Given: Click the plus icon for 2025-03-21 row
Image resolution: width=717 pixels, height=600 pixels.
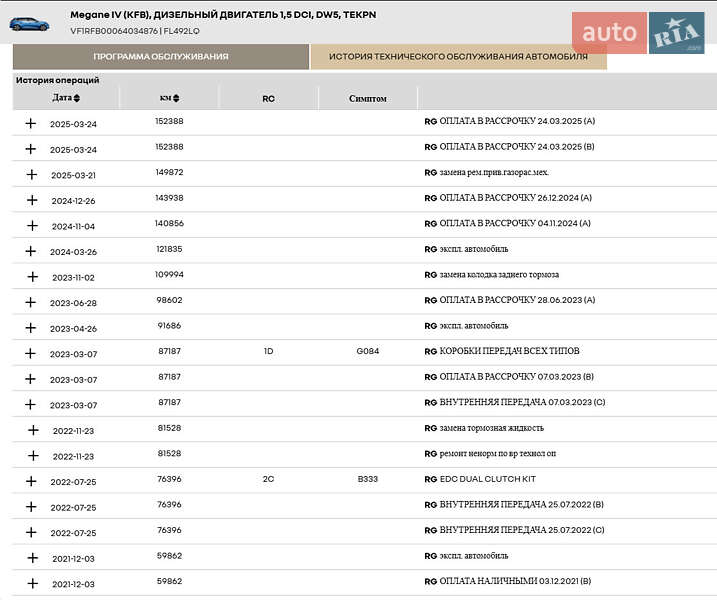Looking at the screenshot, I should tap(31, 174).
